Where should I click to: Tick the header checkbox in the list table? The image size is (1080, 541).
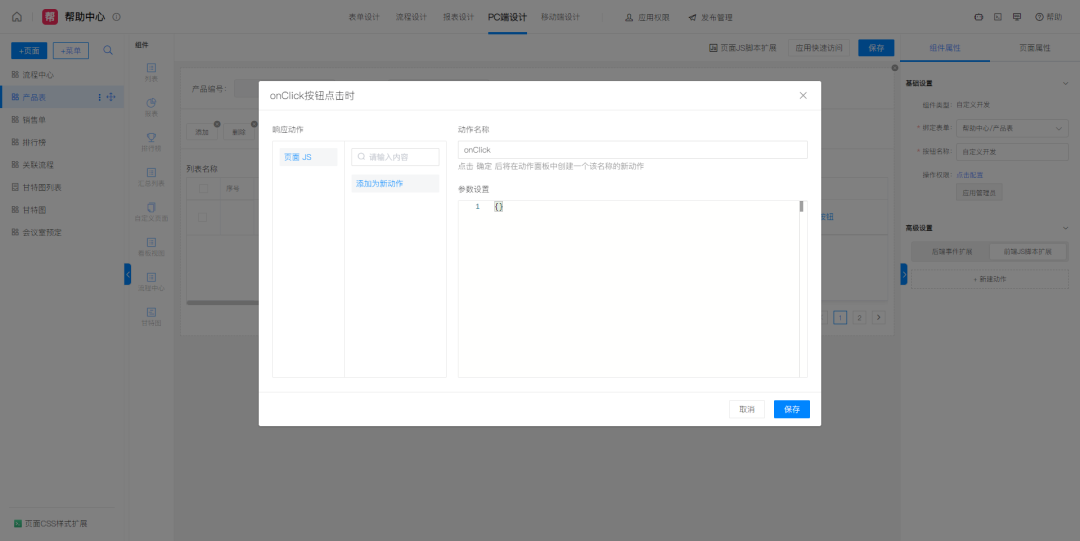point(203,189)
